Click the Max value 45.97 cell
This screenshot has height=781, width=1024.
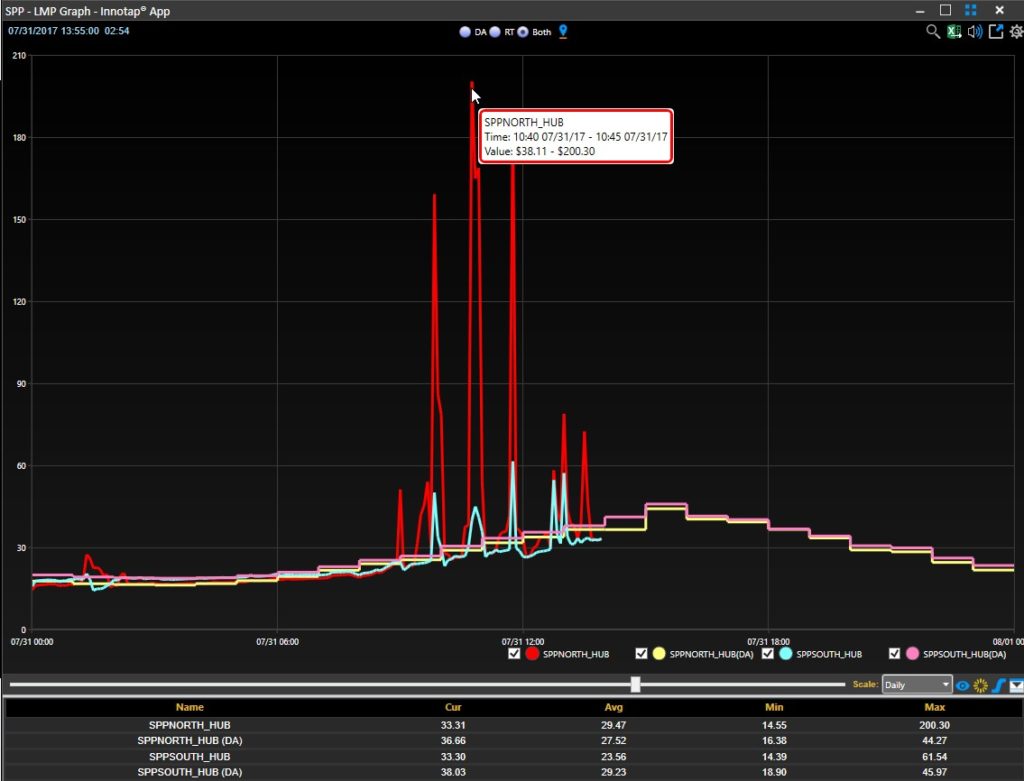pyautogui.click(x=935, y=772)
